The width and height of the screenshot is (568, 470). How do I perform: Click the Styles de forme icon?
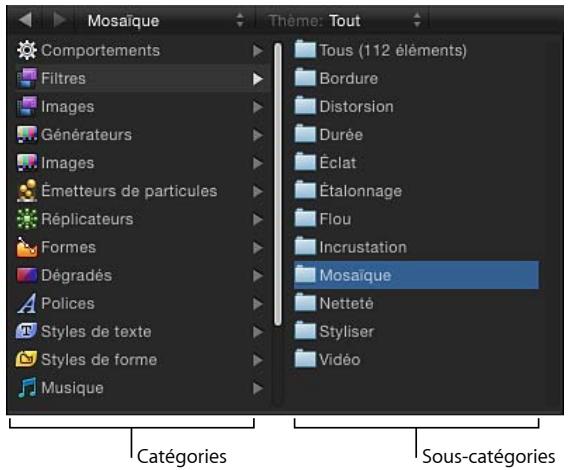click(x=26, y=359)
